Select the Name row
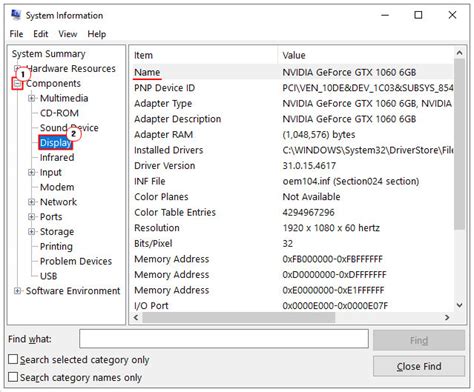Image resolution: width=474 pixels, height=392 pixels. (292, 72)
